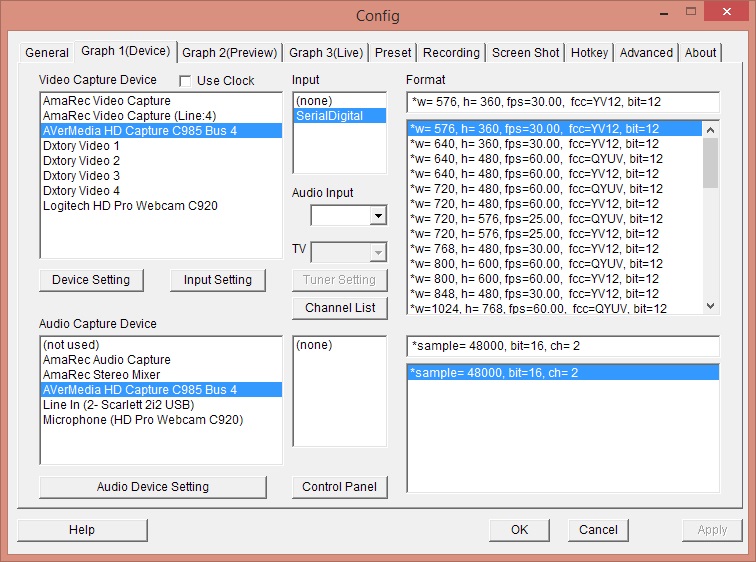Select SerialDigital input
756x562 pixels.
[339, 116]
